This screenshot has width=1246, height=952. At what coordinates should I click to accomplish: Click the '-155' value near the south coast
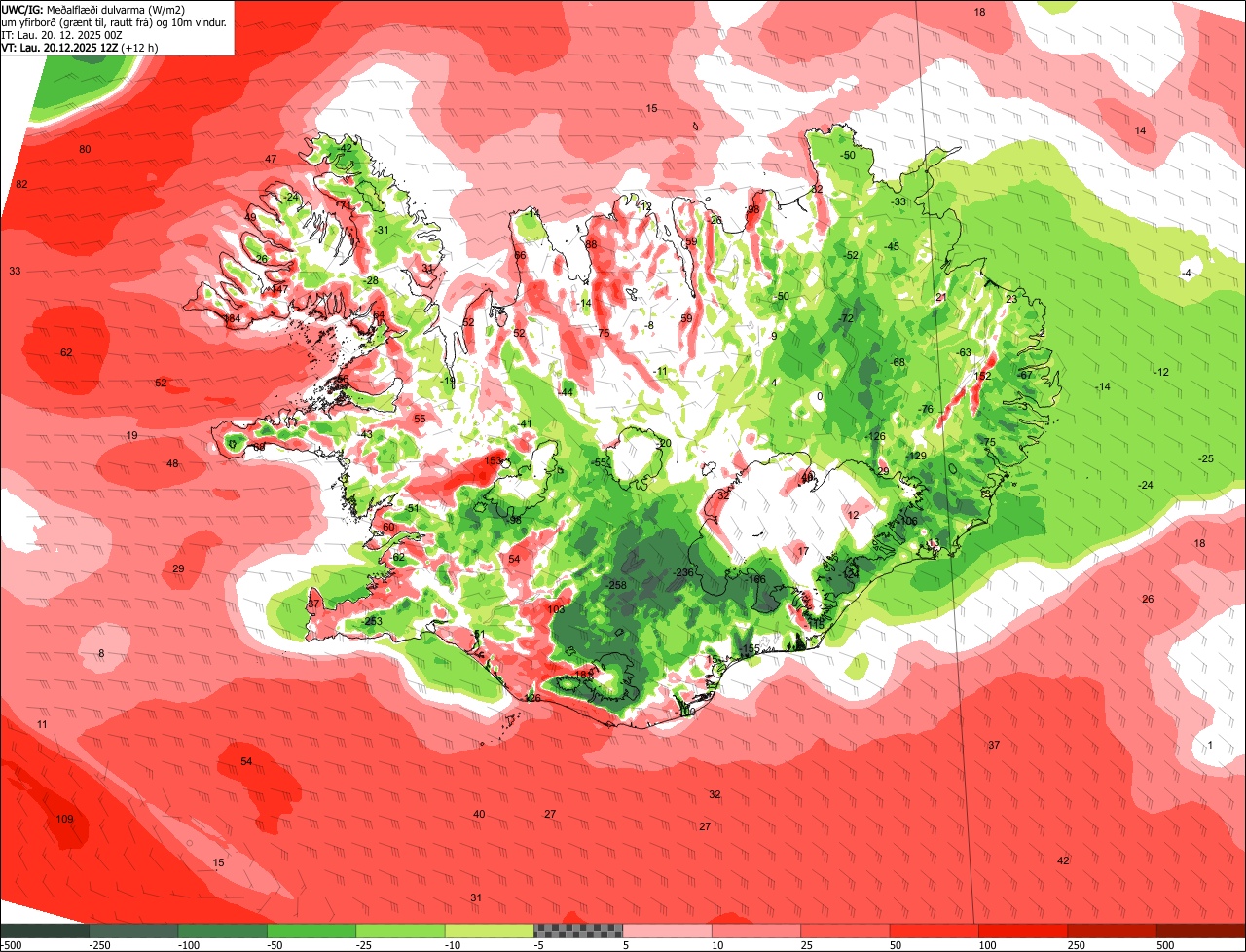749,649
